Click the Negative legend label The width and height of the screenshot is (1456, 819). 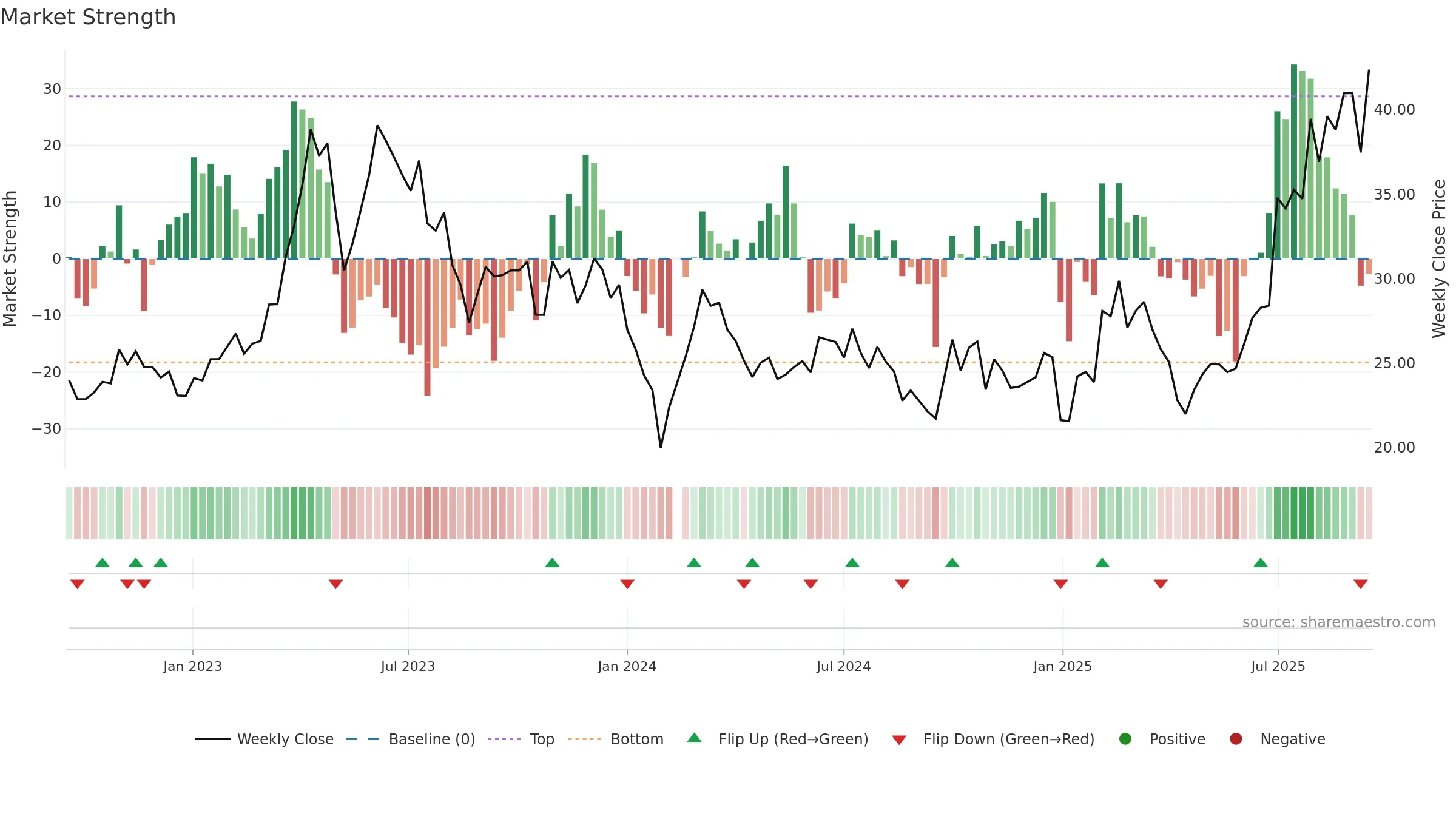(1293, 739)
